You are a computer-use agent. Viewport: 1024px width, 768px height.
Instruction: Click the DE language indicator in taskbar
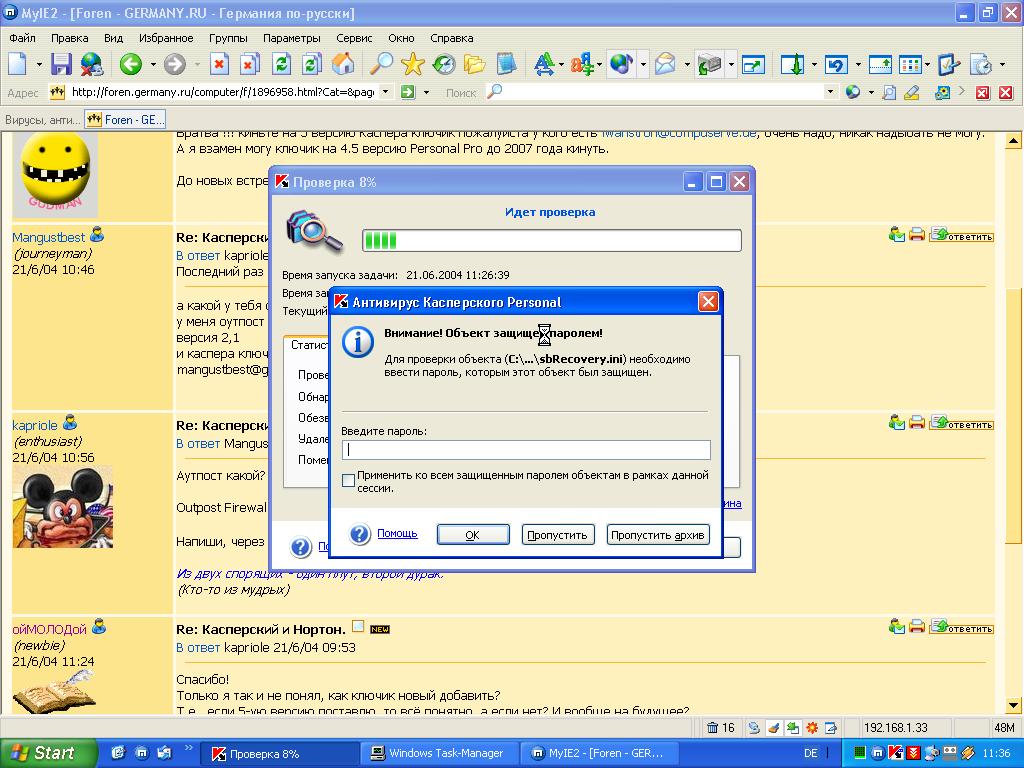(x=810, y=753)
